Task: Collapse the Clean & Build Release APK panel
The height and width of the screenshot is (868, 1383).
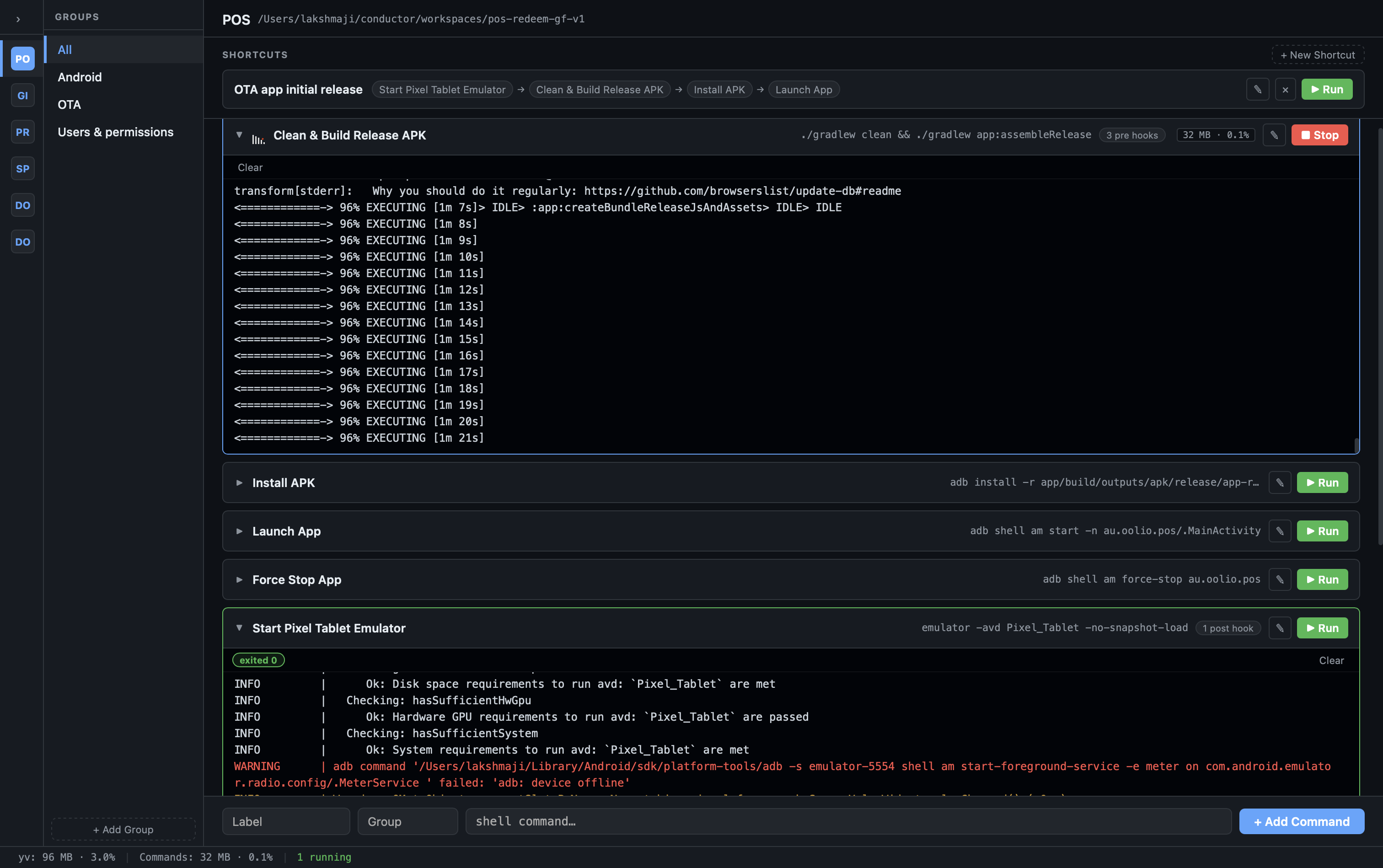Action: pos(239,135)
